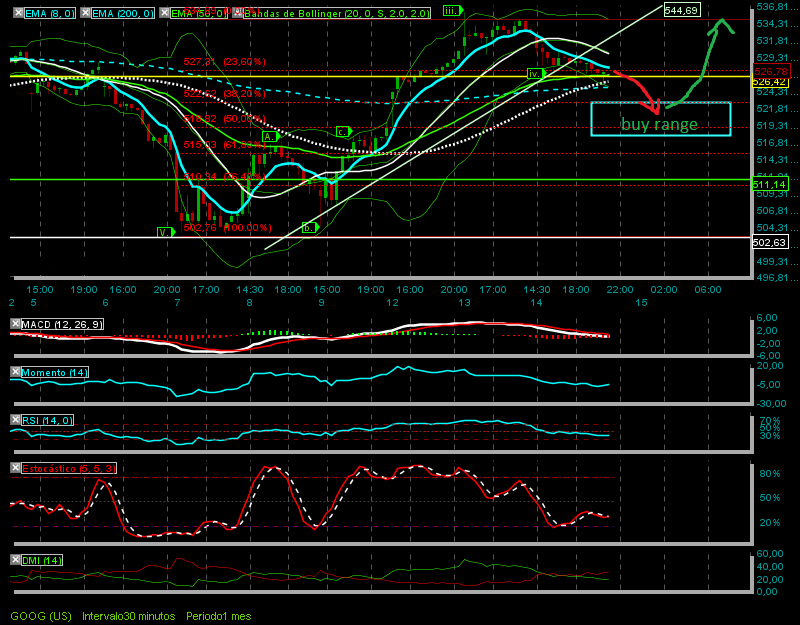Image resolution: width=800 pixels, height=625 pixels.
Task: Select the 511,14 green price level tag
Action: 770,184
